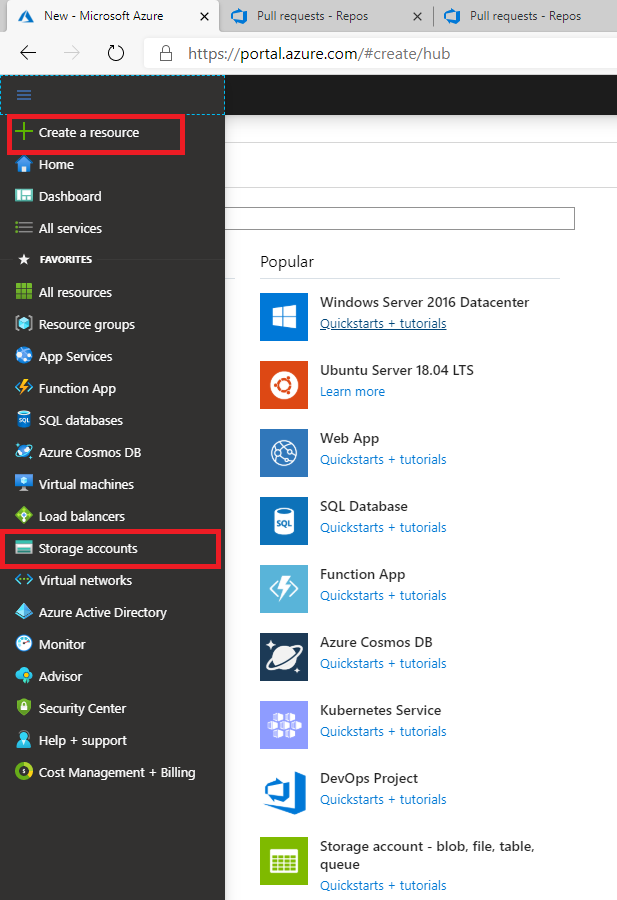Click the Azure Cosmos DB sidebar icon
Screen dimensions: 617x900
[24, 452]
